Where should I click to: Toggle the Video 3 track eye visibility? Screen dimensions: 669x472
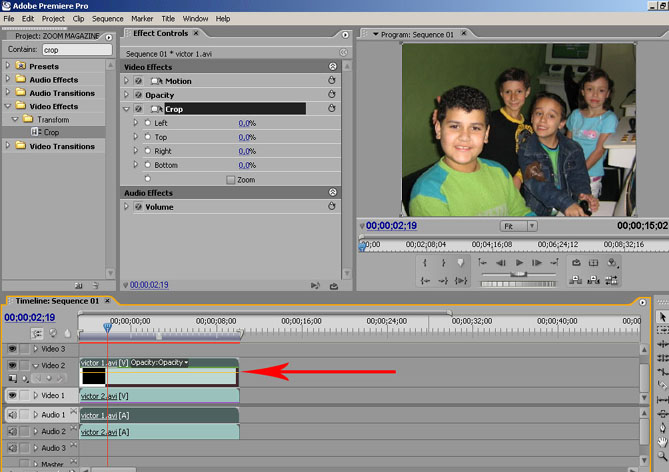coord(12,349)
